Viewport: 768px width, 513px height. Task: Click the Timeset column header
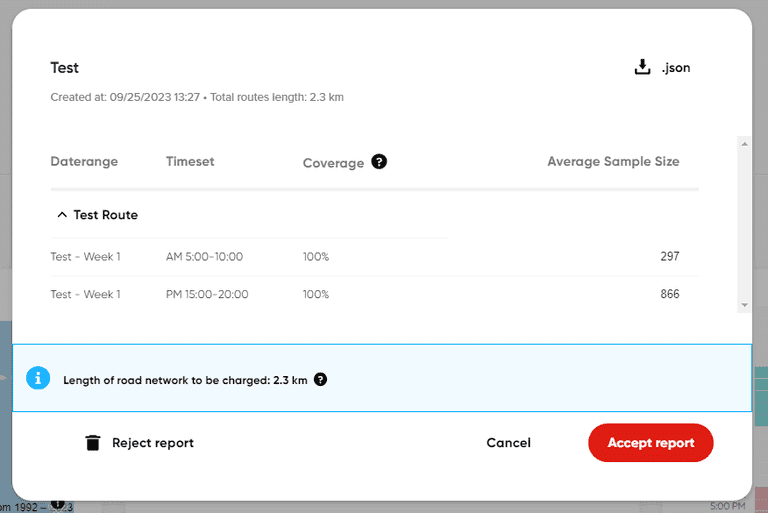190,162
